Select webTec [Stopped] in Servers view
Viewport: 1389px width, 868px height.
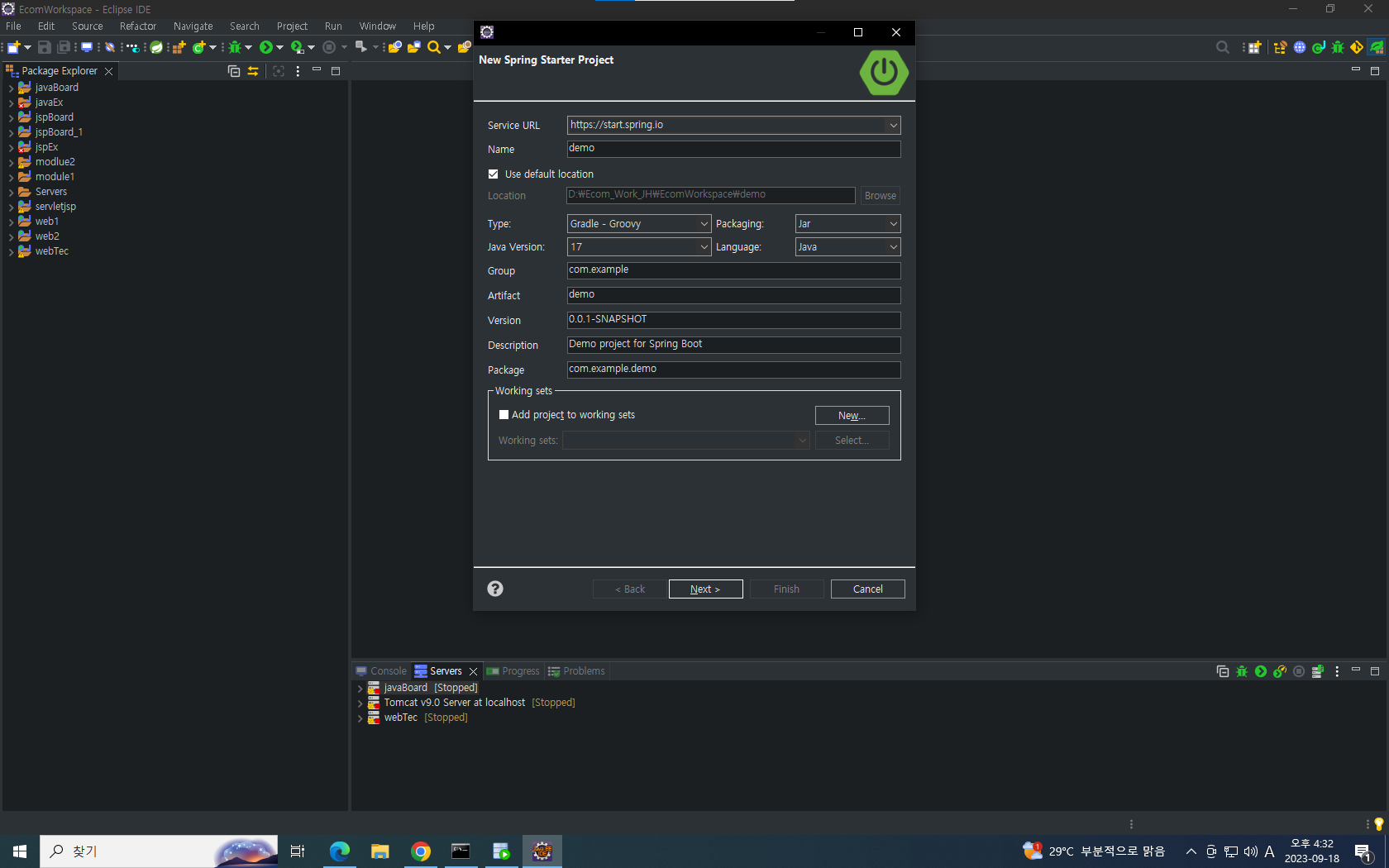(x=426, y=718)
